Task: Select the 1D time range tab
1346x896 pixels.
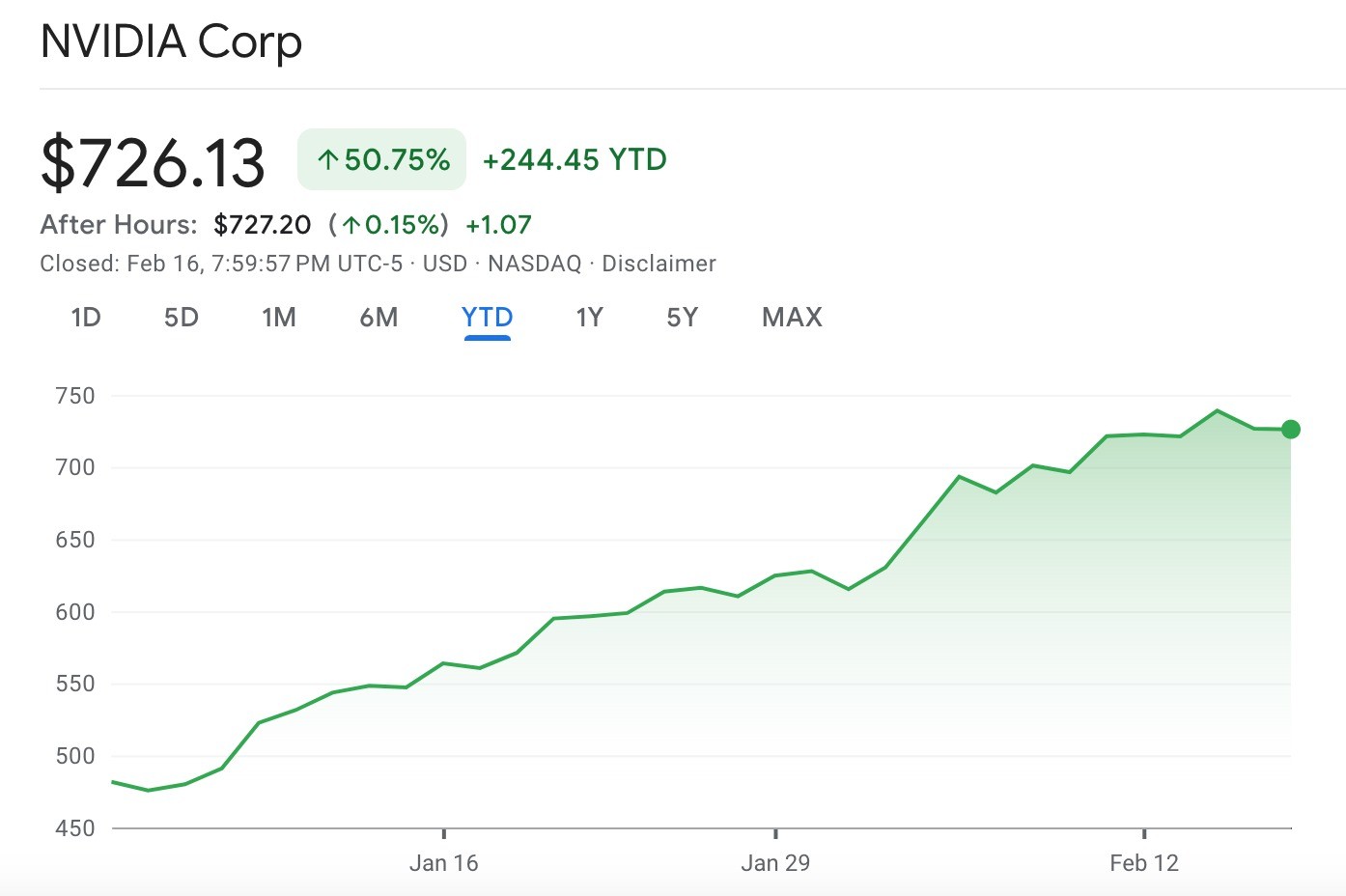Action: pos(86,318)
